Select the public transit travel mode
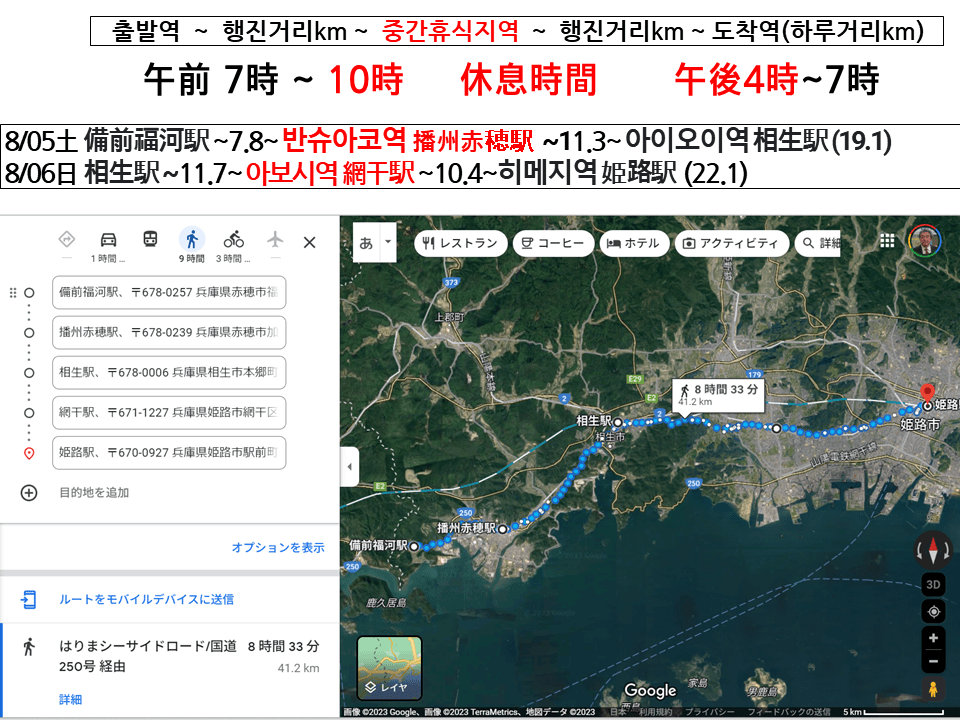The height and width of the screenshot is (720, 960). click(150, 240)
